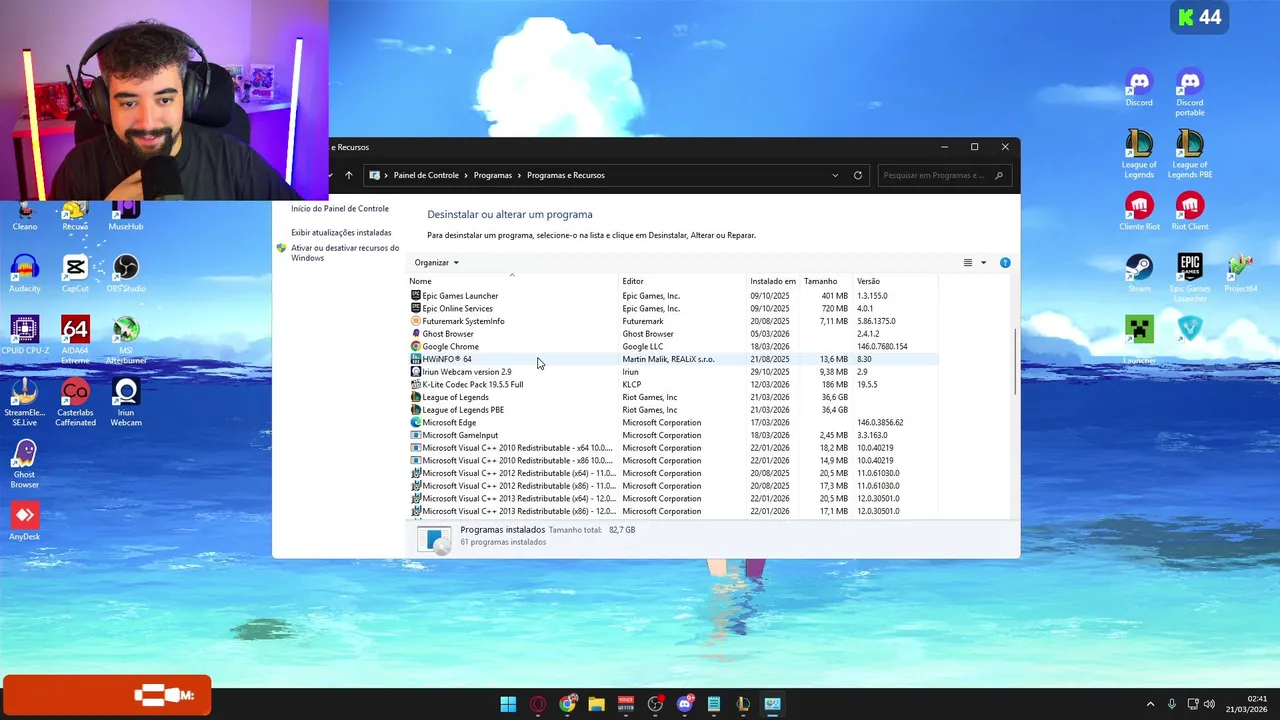Open Discord from the taskbar
This screenshot has width=1280, height=720.
point(684,704)
